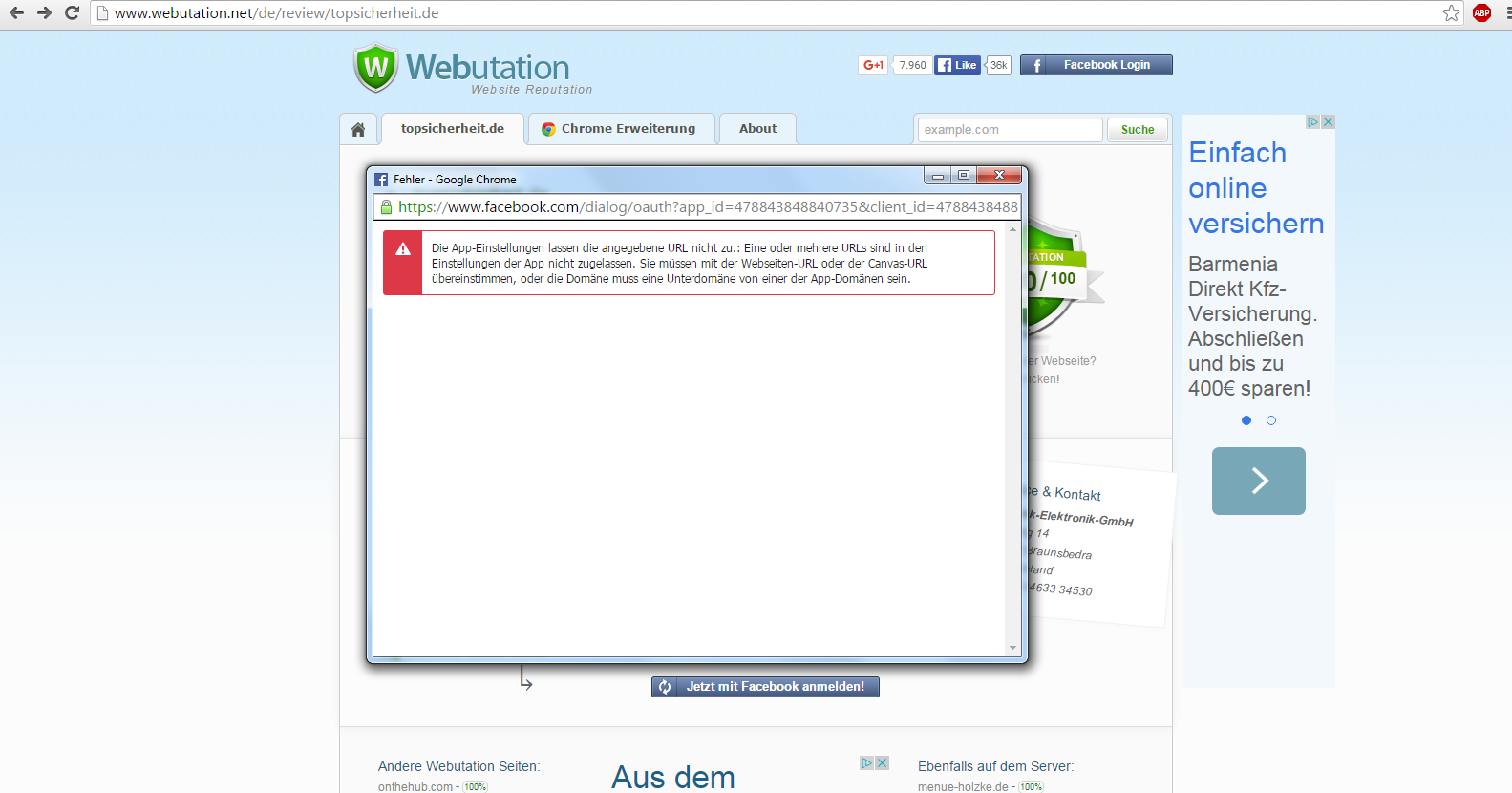The height and width of the screenshot is (793, 1512).
Task: Click popup scrollbar down arrow
Action: tap(1013, 648)
